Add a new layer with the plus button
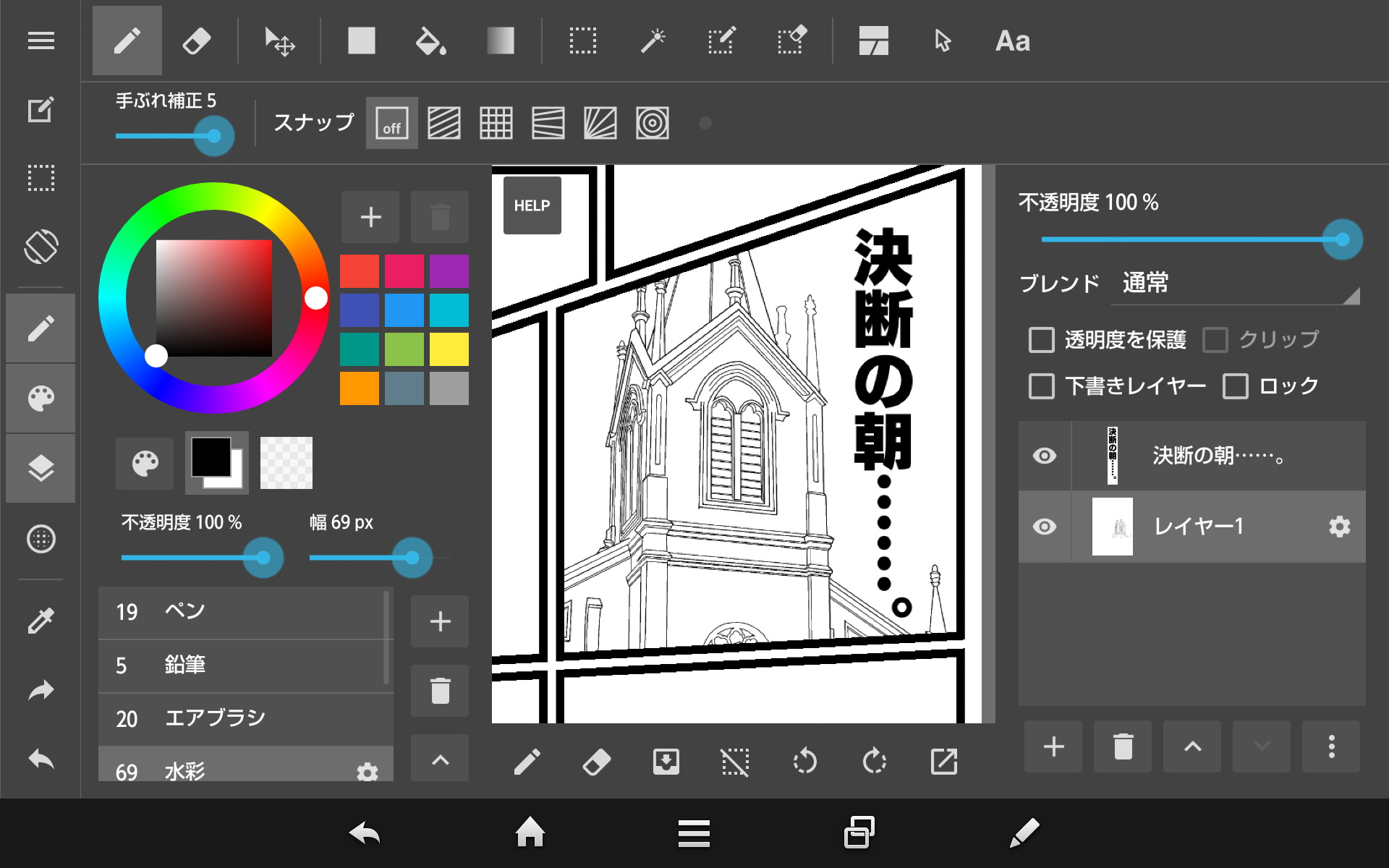 (x=1053, y=747)
